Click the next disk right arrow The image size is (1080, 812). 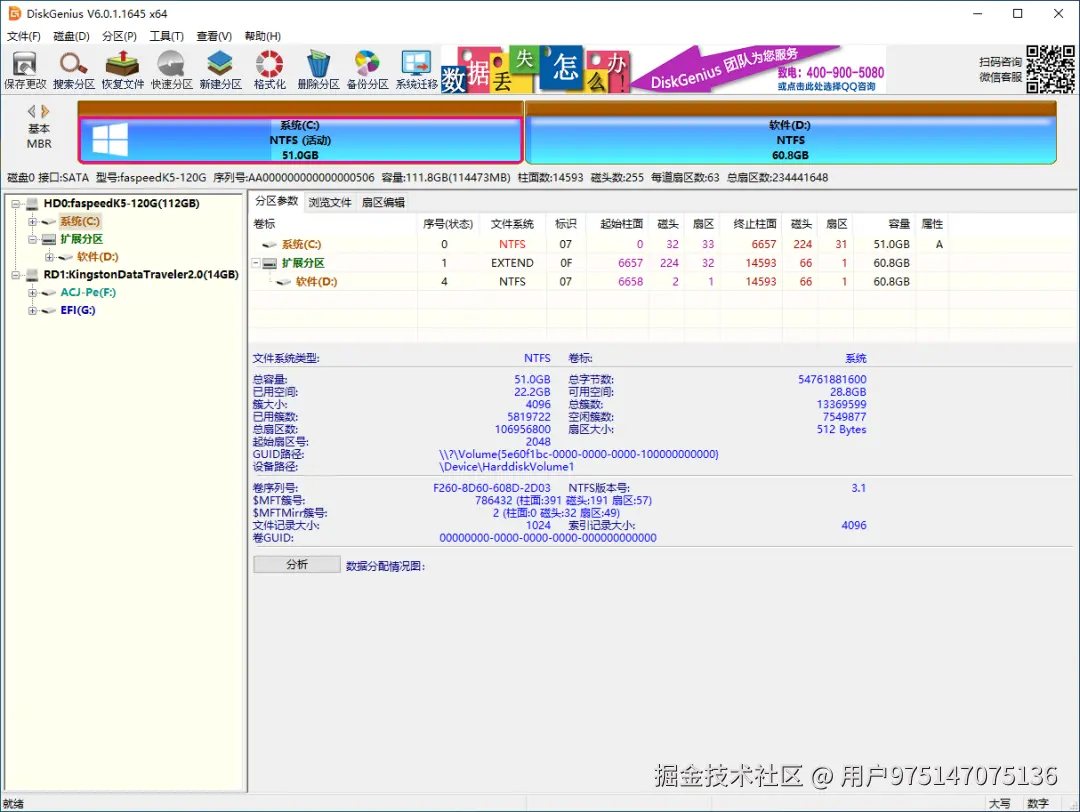click(x=45, y=111)
